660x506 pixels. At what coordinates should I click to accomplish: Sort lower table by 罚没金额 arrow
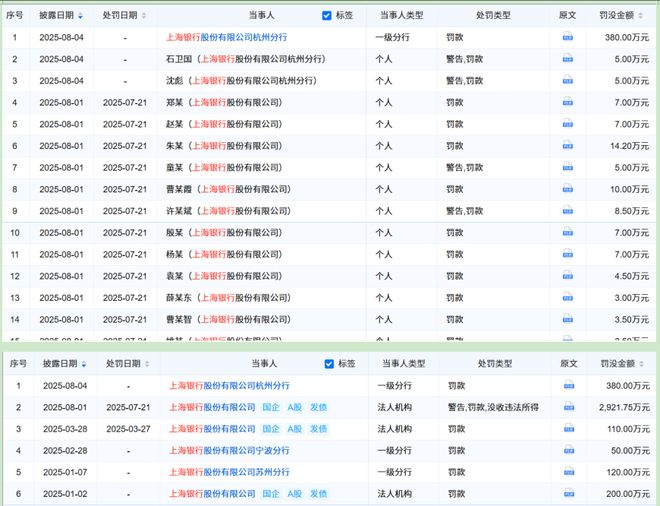(647, 363)
